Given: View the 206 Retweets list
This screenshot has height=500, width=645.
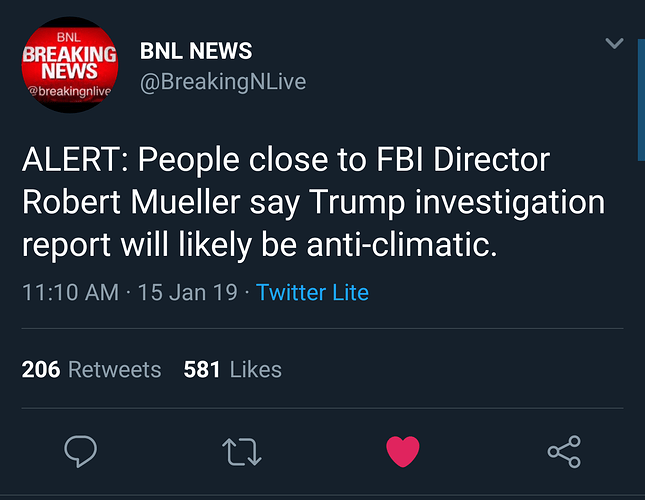Looking at the screenshot, I should 91,369.
